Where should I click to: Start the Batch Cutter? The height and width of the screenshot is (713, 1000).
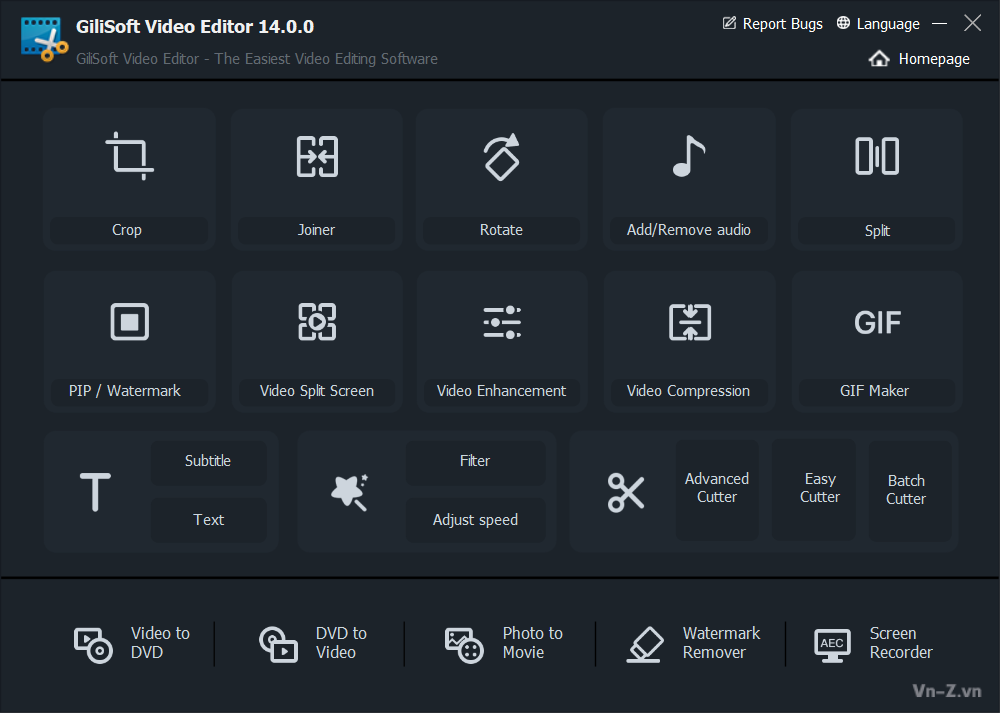click(906, 490)
